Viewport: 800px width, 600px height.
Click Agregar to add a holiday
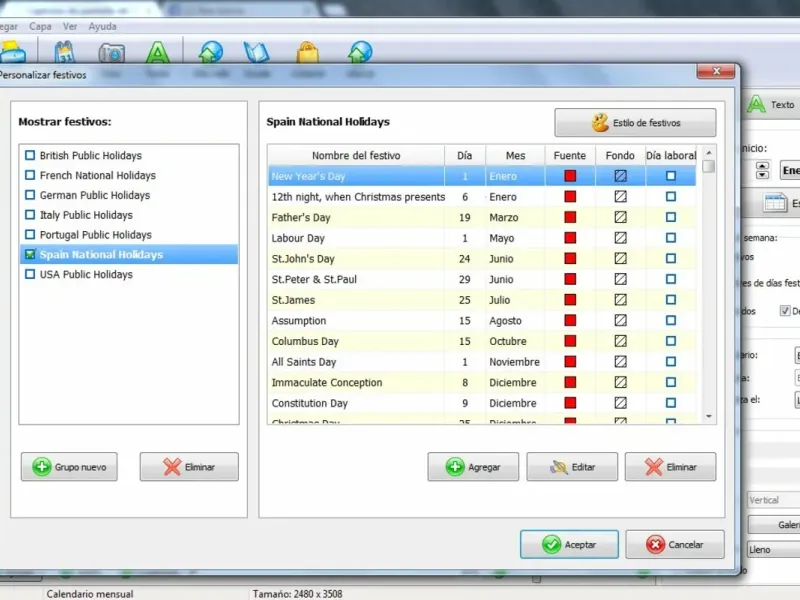pyautogui.click(x=473, y=466)
